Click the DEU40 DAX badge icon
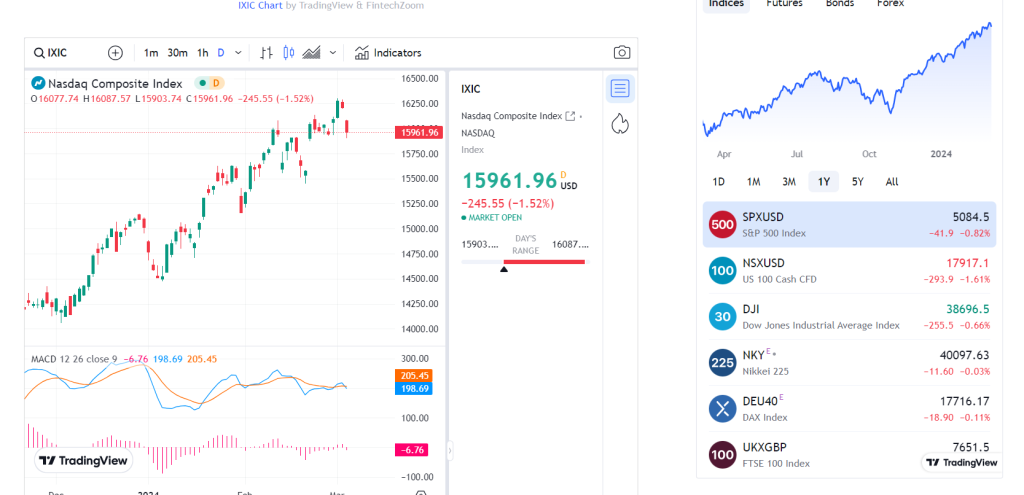 [x=722, y=409]
